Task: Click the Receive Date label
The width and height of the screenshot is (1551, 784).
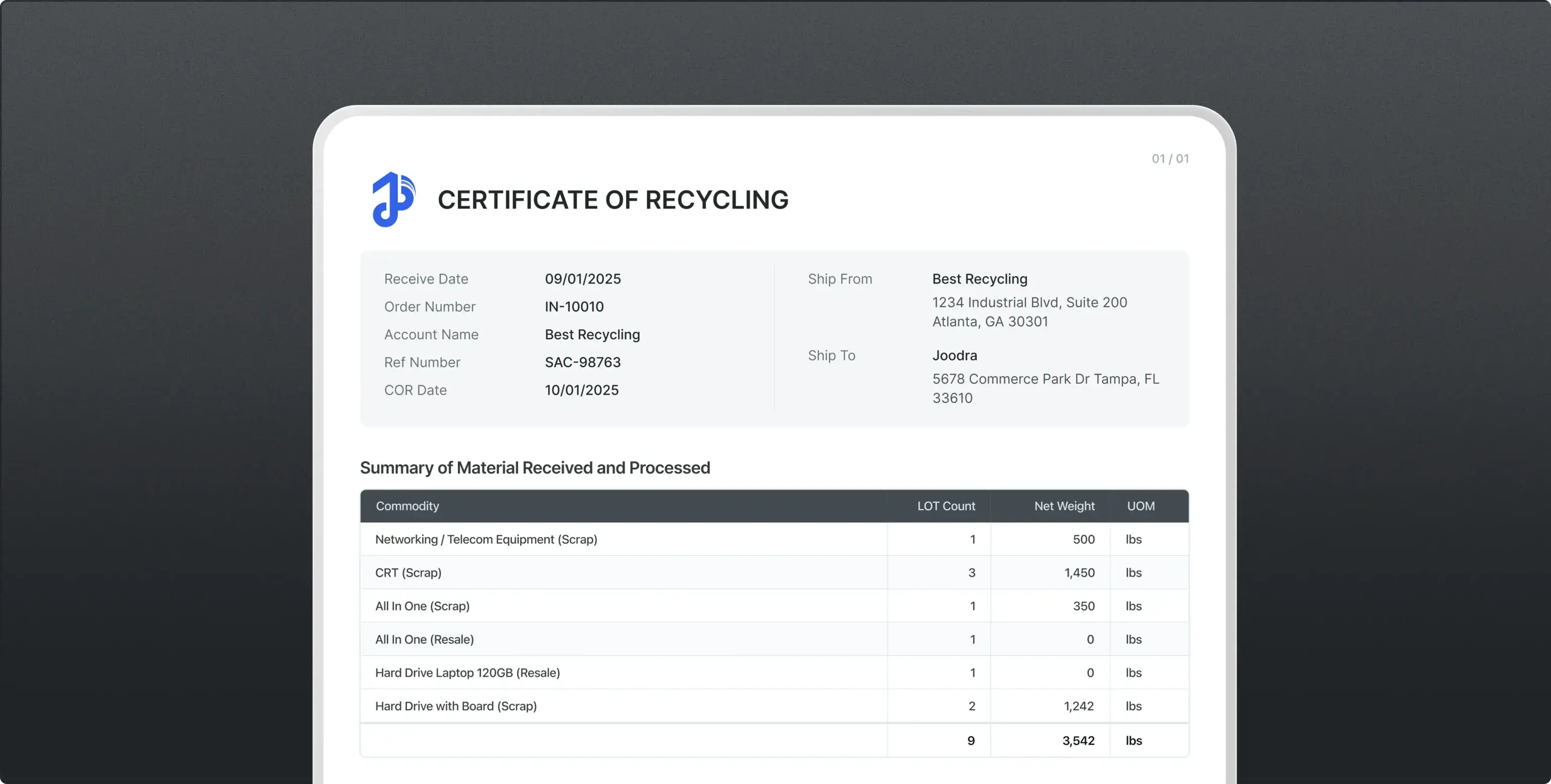Action: point(426,279)
